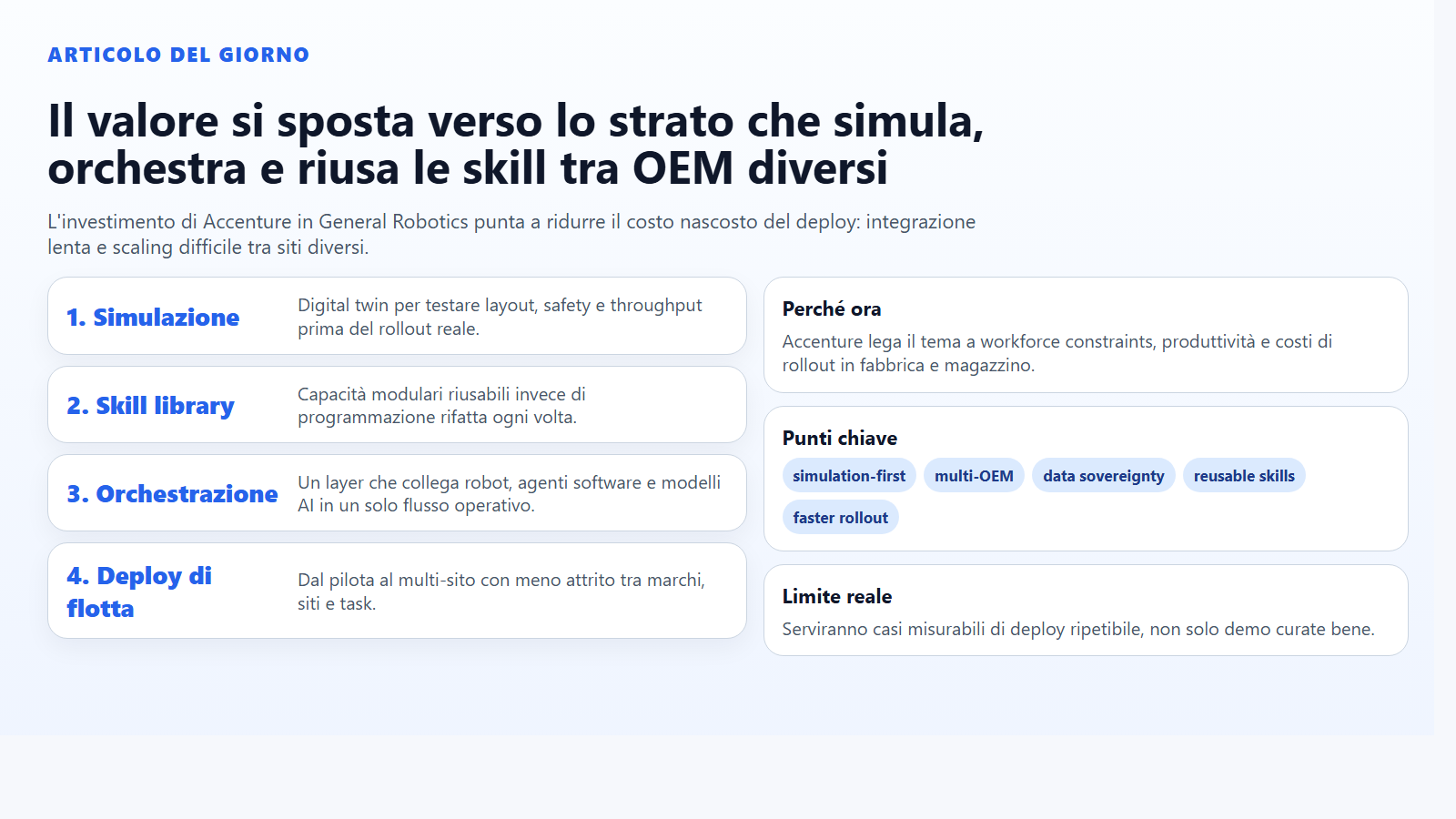Select the reusable skills tag
The image size is (1456, 819).
pyautogui.click(x=1244, y=475)
